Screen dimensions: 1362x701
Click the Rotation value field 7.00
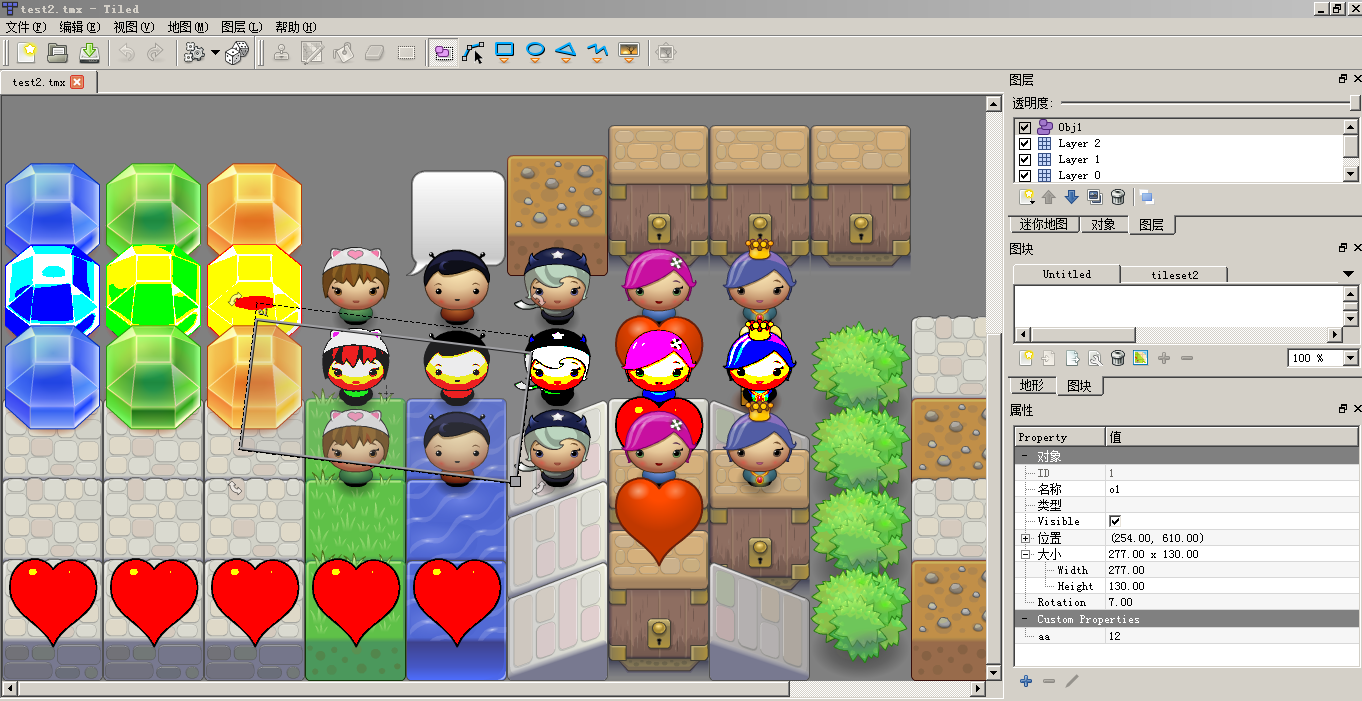coord(1121,602)
